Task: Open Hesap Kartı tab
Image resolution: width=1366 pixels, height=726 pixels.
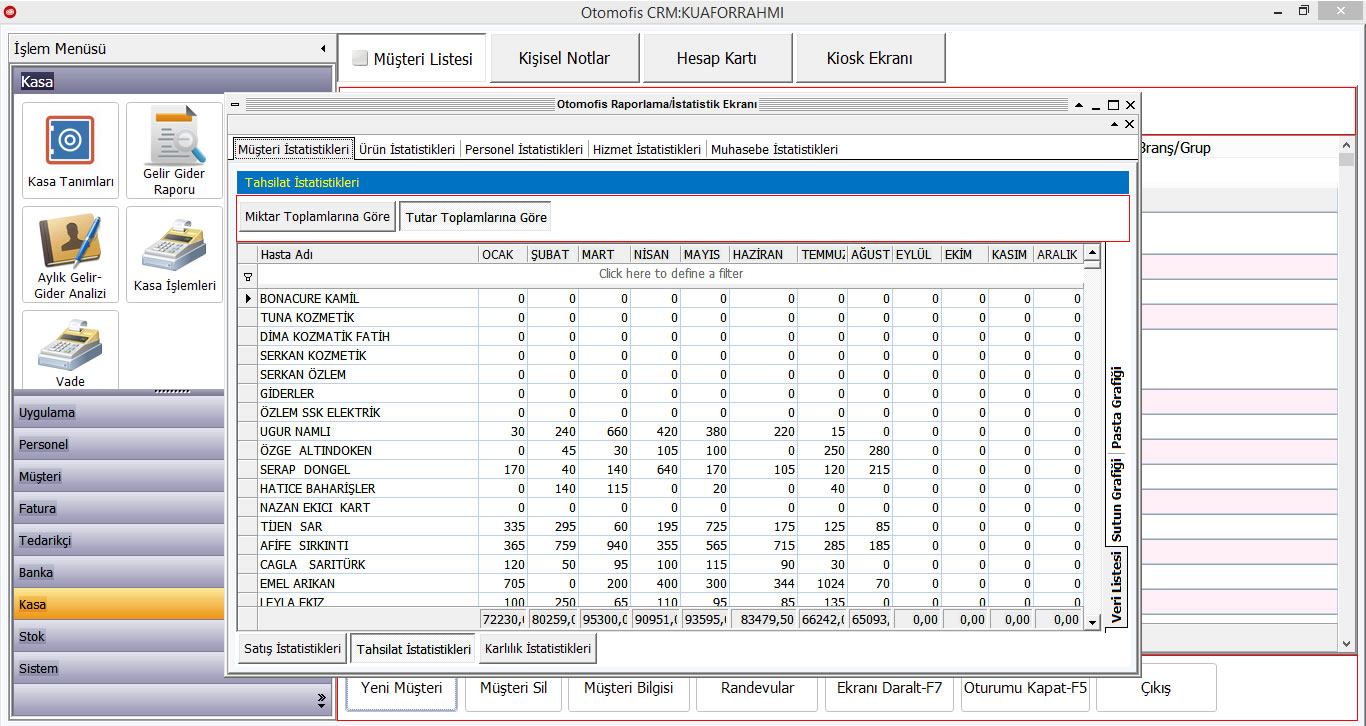Action: tap(717, 58)
